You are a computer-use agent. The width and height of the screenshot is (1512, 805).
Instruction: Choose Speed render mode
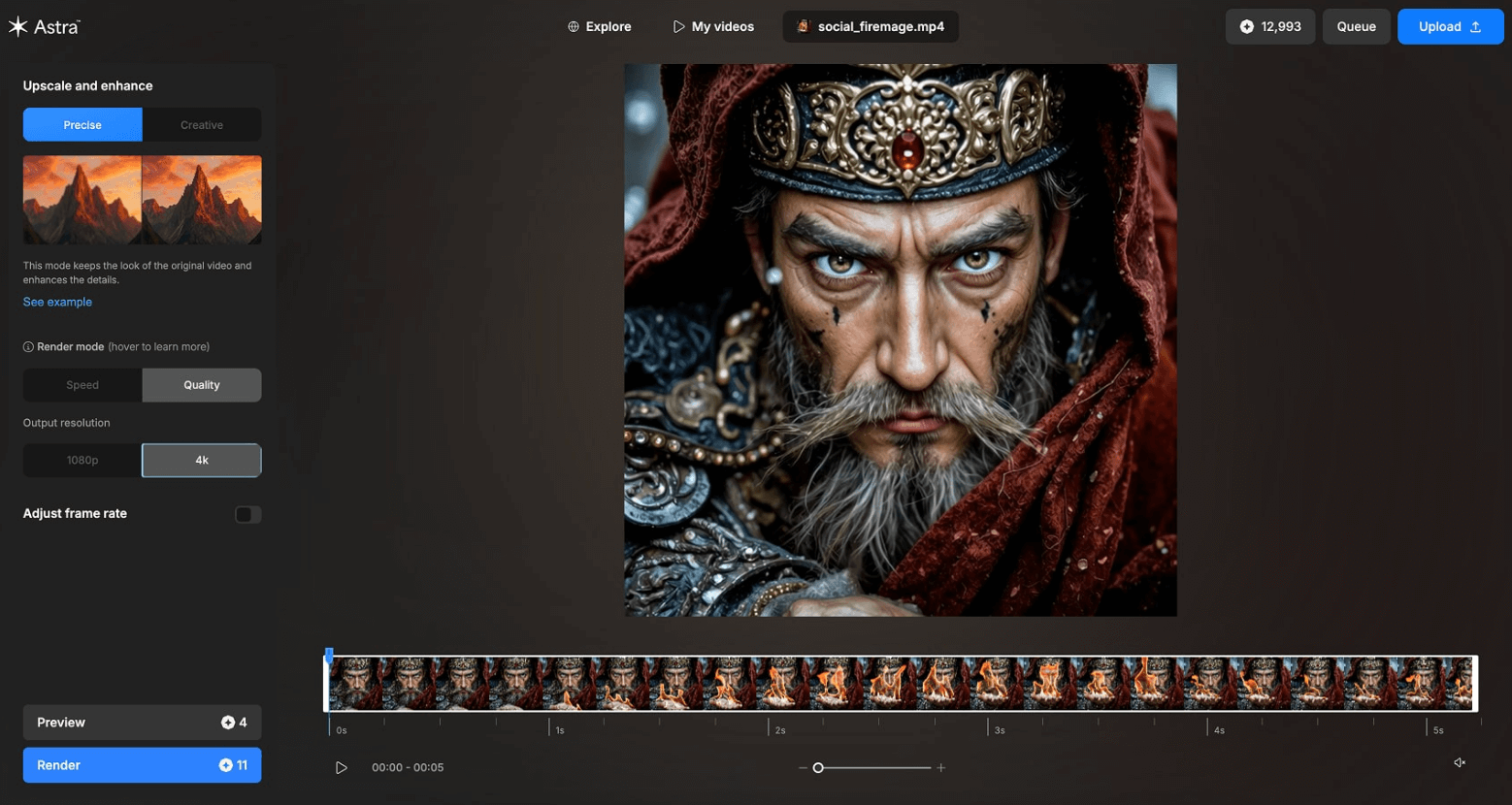point(82,385)
